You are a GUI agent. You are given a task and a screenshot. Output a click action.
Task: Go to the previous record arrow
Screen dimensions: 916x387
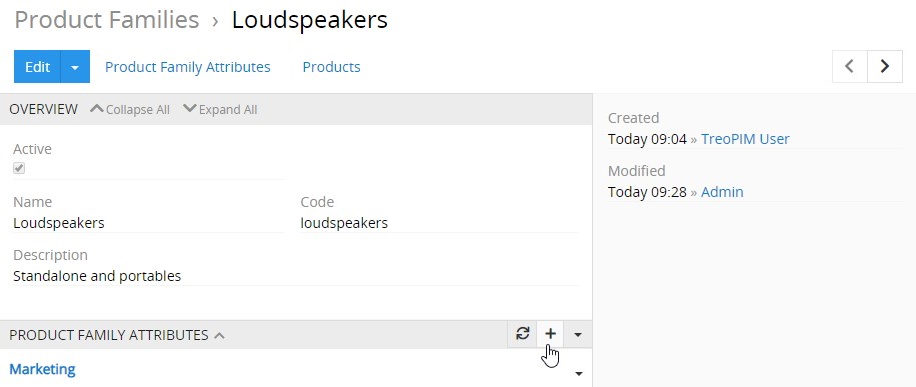click(850, 66)
